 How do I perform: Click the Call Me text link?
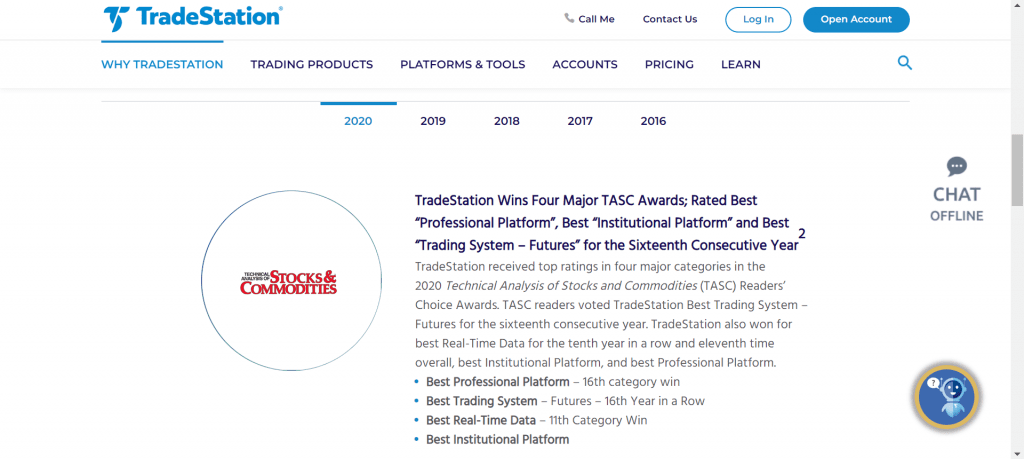[596, 19]
